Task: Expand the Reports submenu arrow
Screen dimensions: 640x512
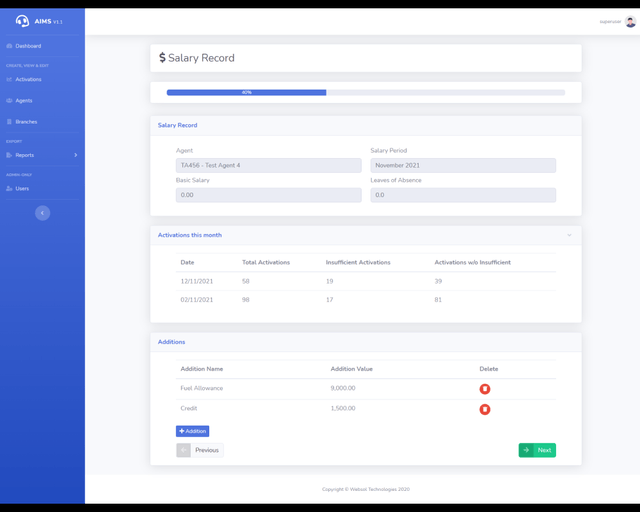Action: 75,155
